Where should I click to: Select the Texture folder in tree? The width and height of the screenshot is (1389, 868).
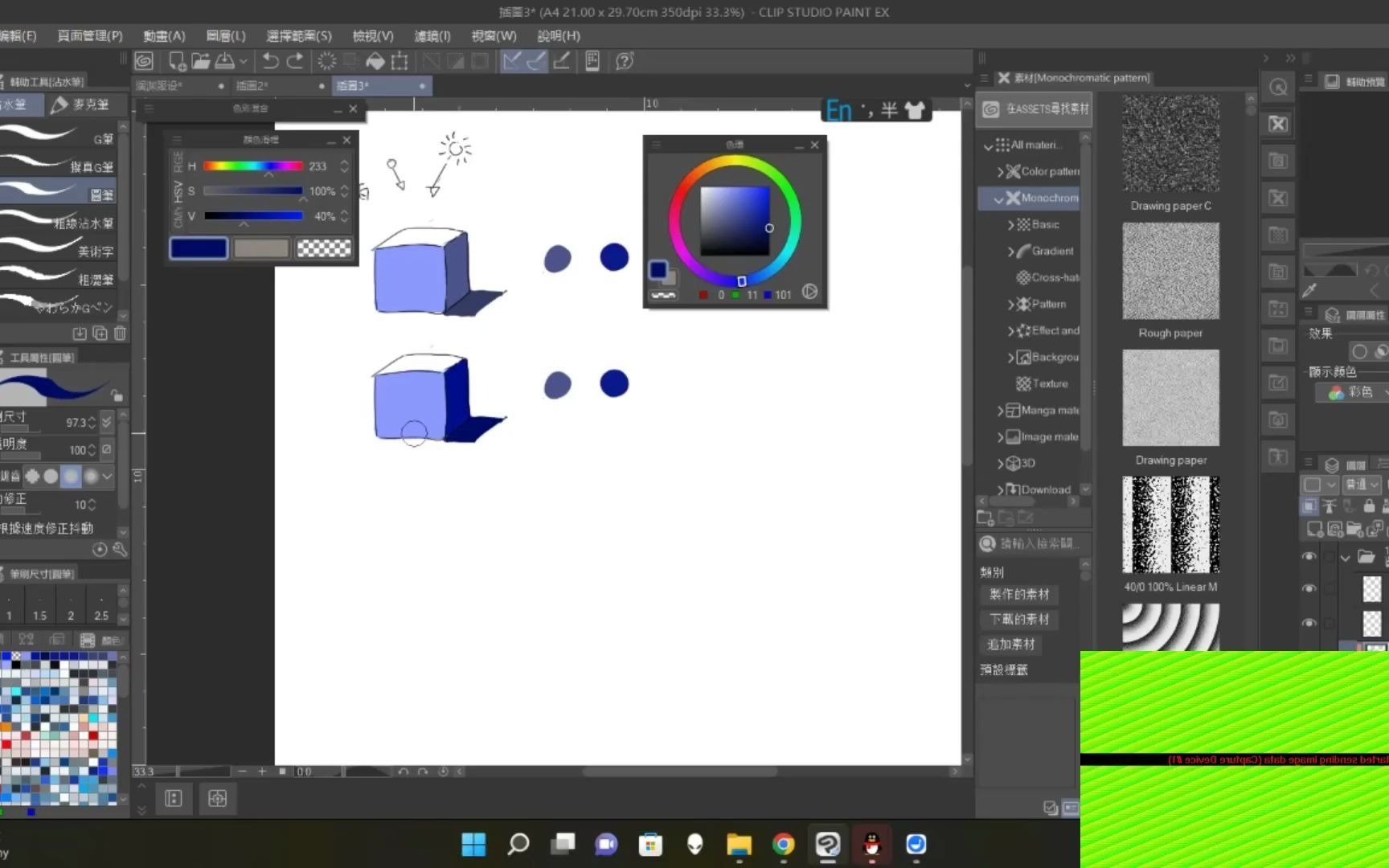(1042, 383)
